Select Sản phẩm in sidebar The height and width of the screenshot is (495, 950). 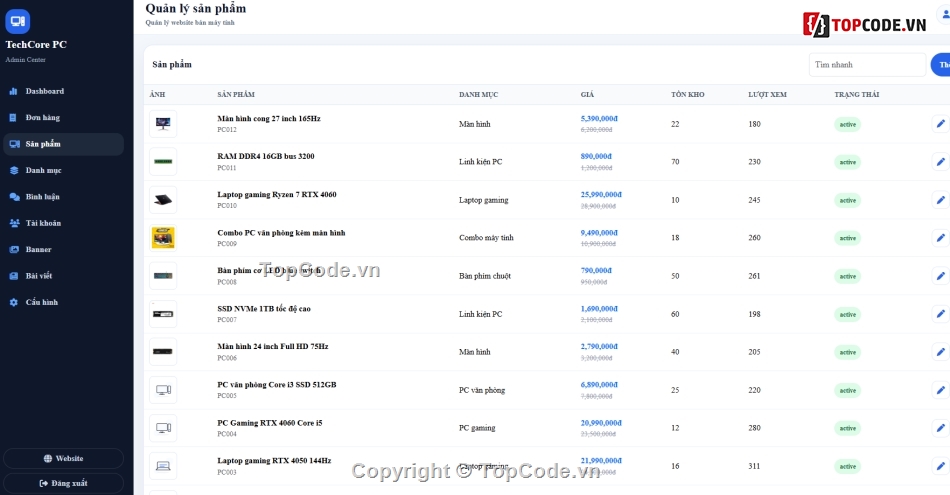tap(63, 144)
